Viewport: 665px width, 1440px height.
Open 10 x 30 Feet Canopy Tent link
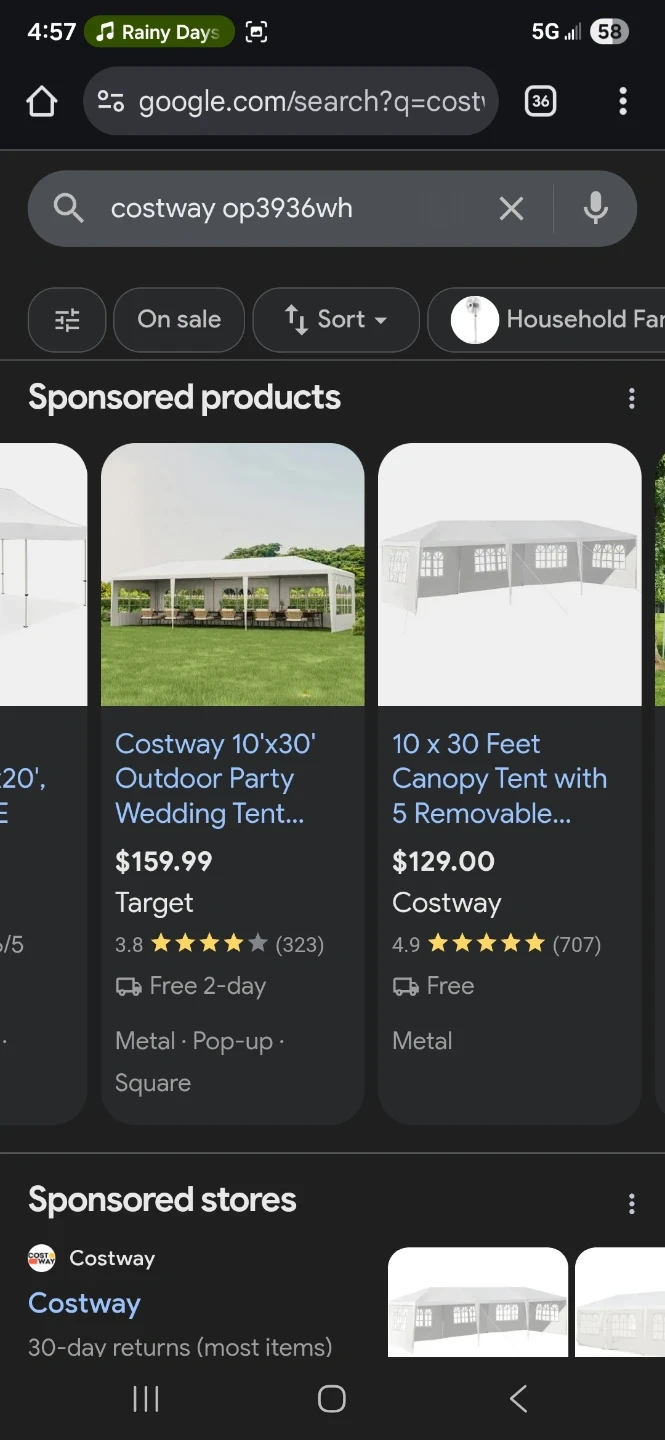(499, 778)
